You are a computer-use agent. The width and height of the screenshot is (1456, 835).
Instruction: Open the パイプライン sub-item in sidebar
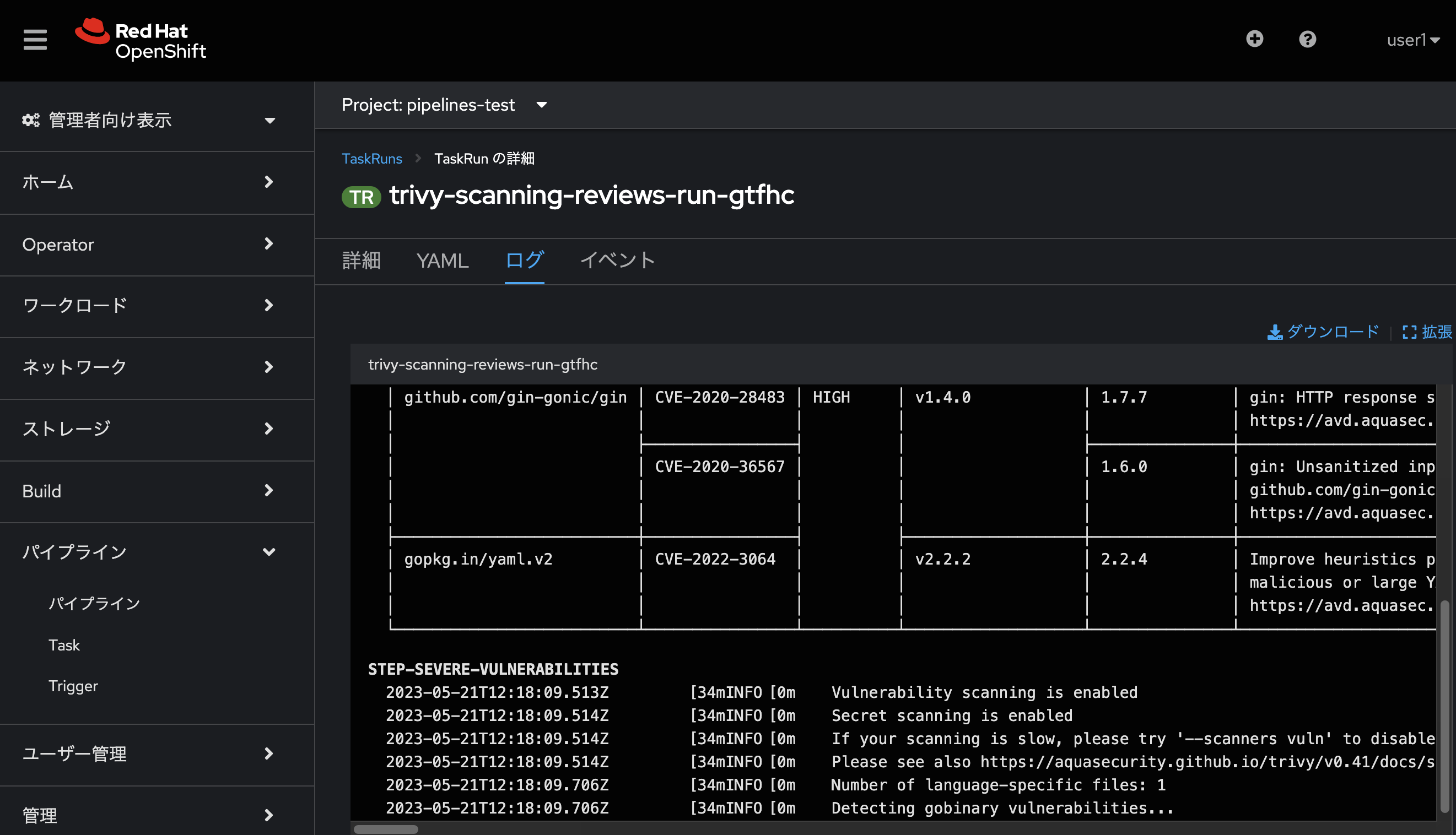95,603
